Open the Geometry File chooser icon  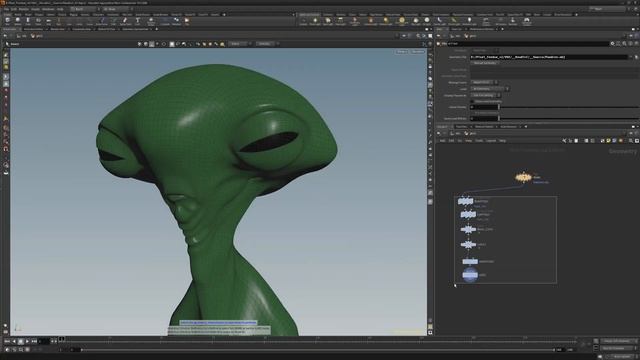coord(636,57)
